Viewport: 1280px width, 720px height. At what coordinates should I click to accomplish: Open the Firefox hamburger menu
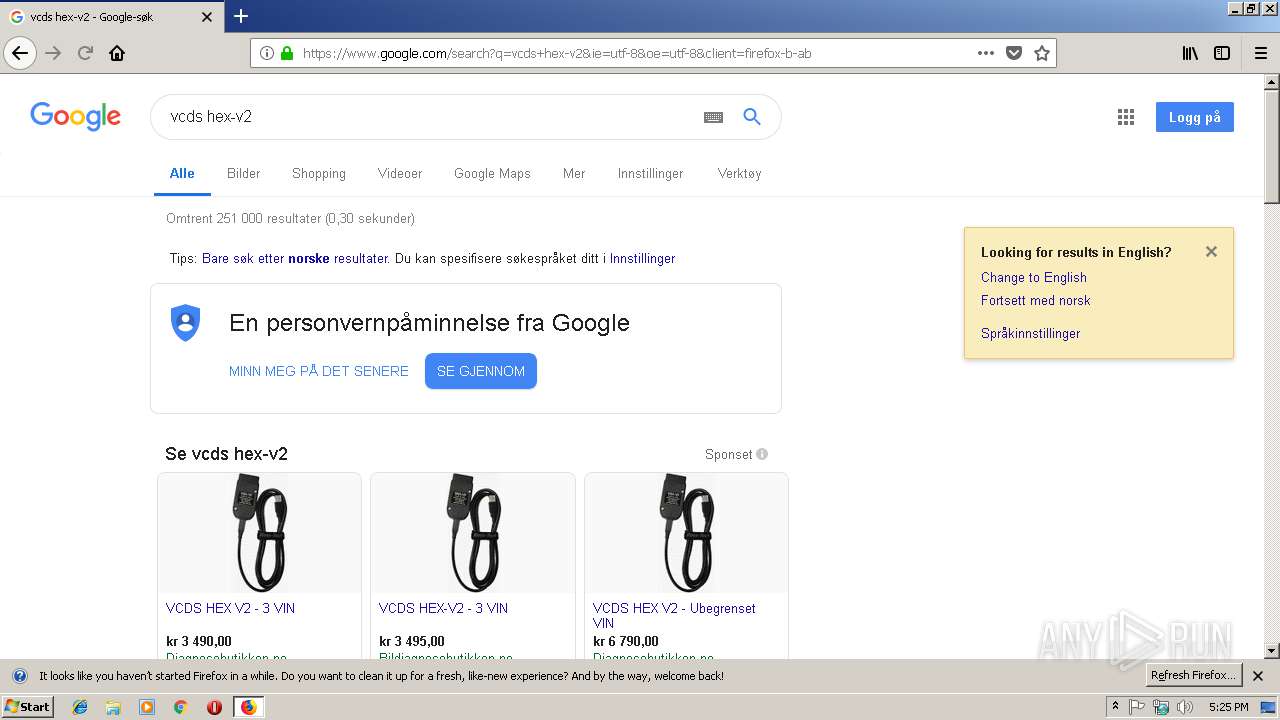[x=1260, y=53]
